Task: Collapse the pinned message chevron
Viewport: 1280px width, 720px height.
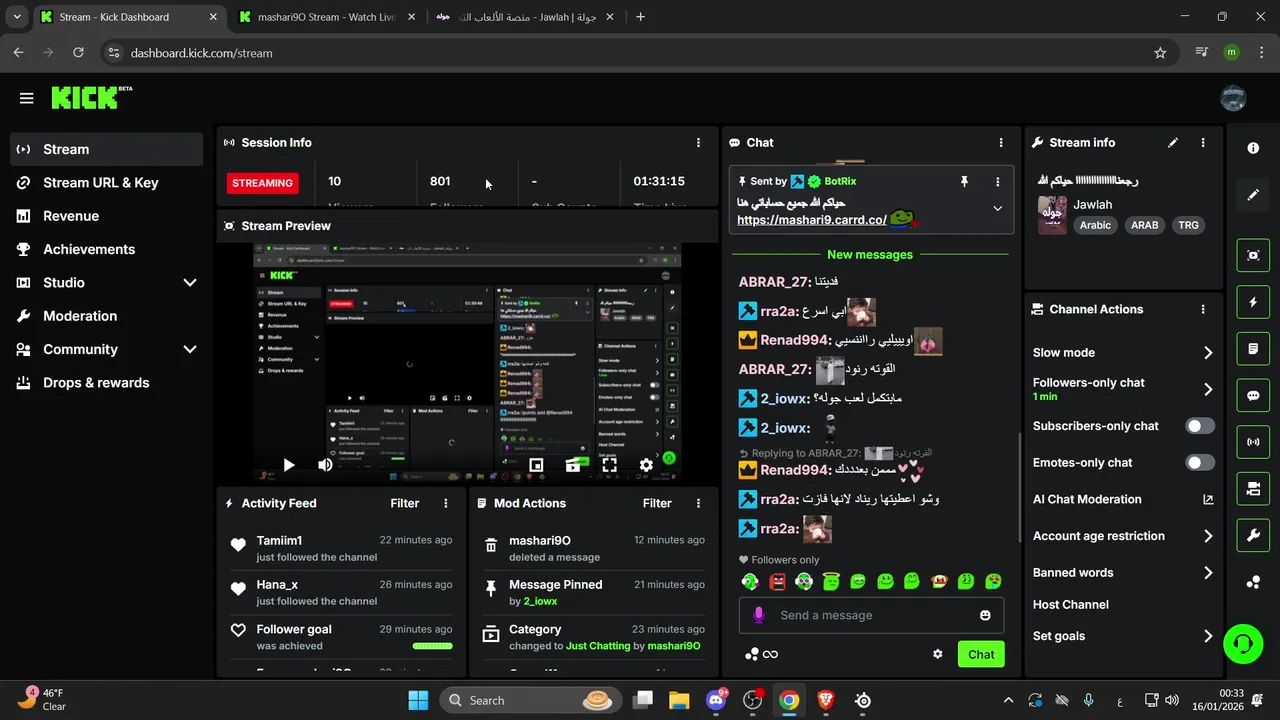Action: tap(997, 209)
